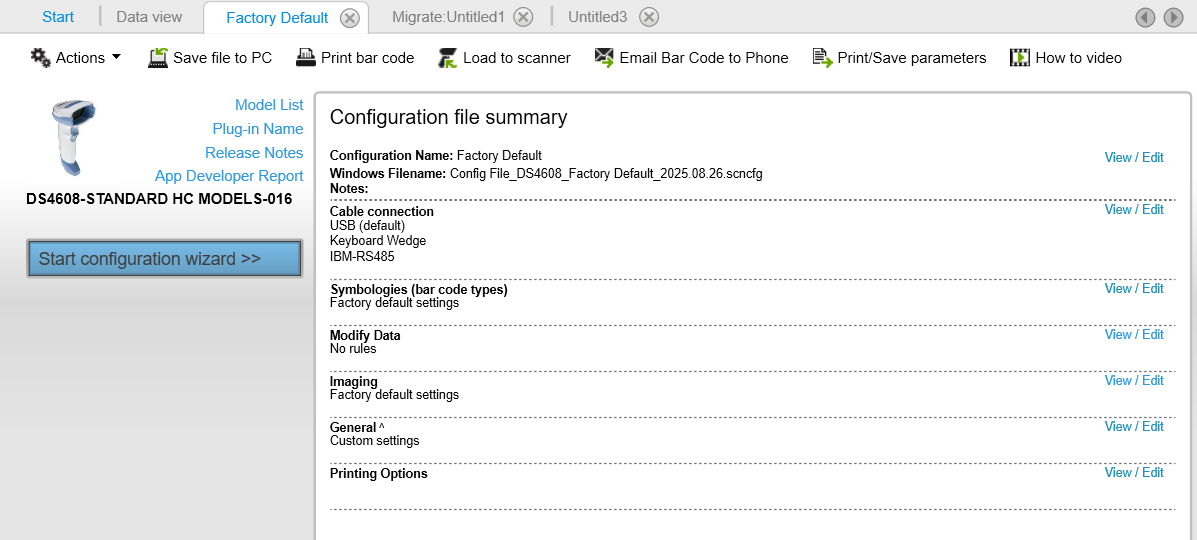Image resolution: width=1197 pixels, height=540 pixels.
Task: Close the Untitled3 tab
Action: tap(649, 17)
